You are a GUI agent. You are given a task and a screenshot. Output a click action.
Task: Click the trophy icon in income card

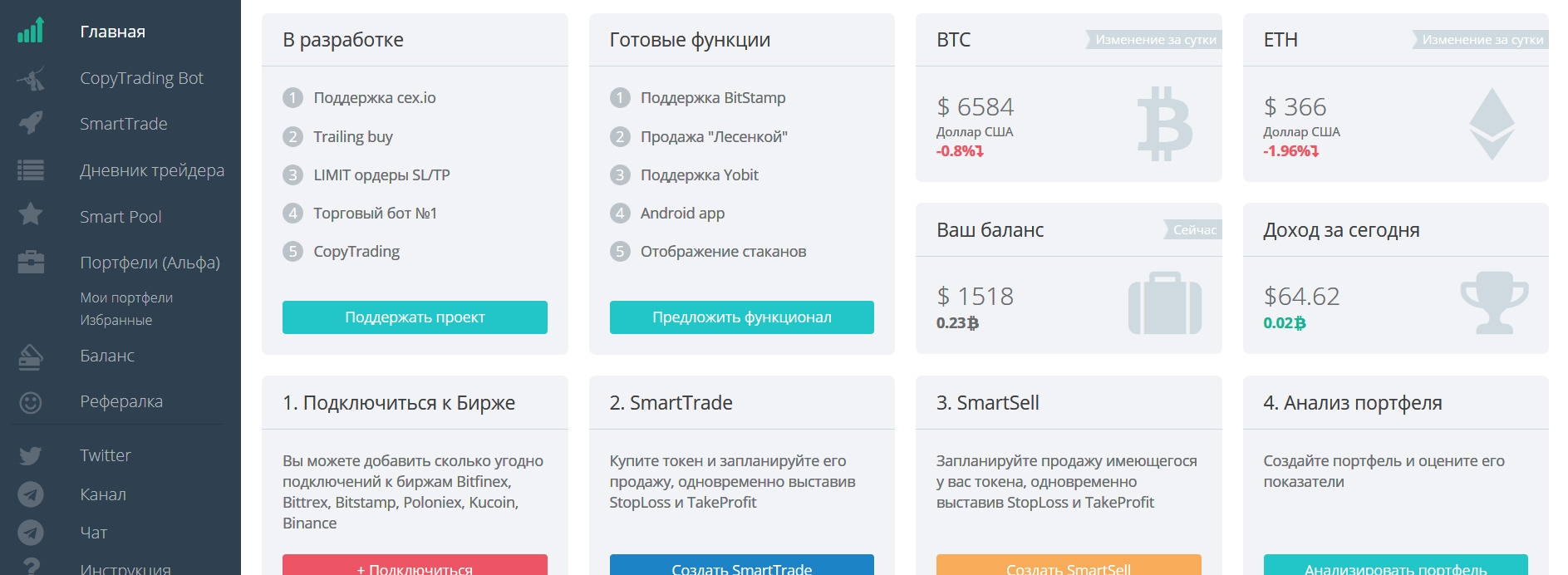click(1494, 303)
